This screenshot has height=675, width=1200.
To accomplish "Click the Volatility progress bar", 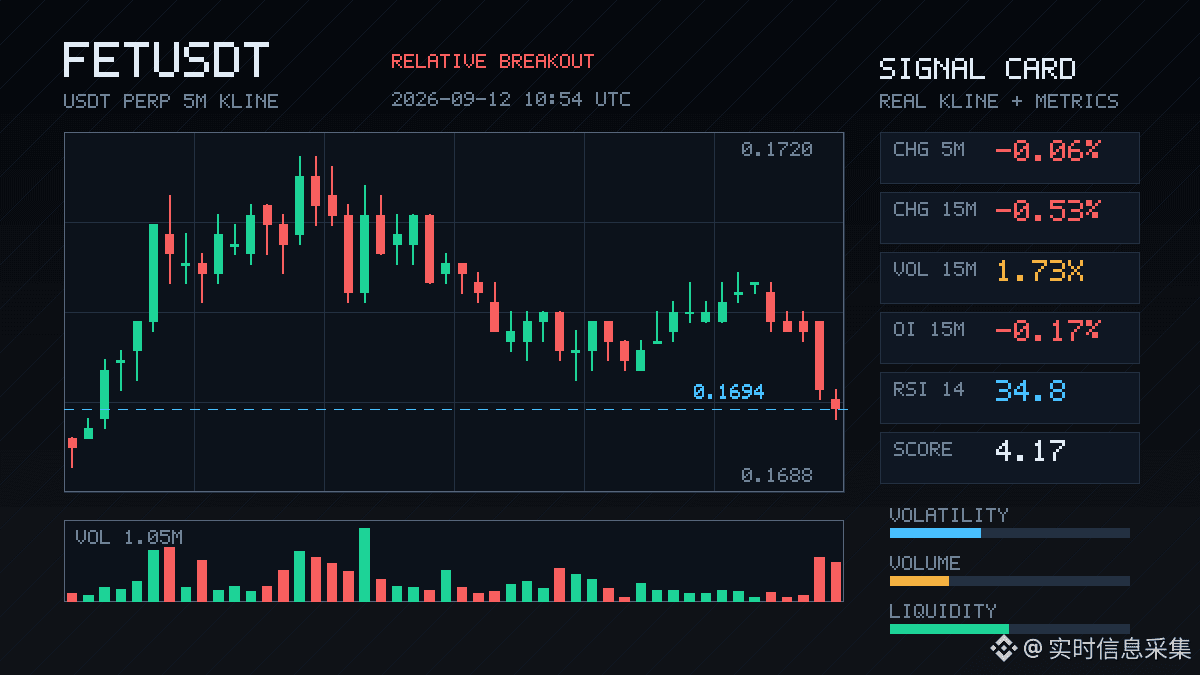I will 1009,533.
